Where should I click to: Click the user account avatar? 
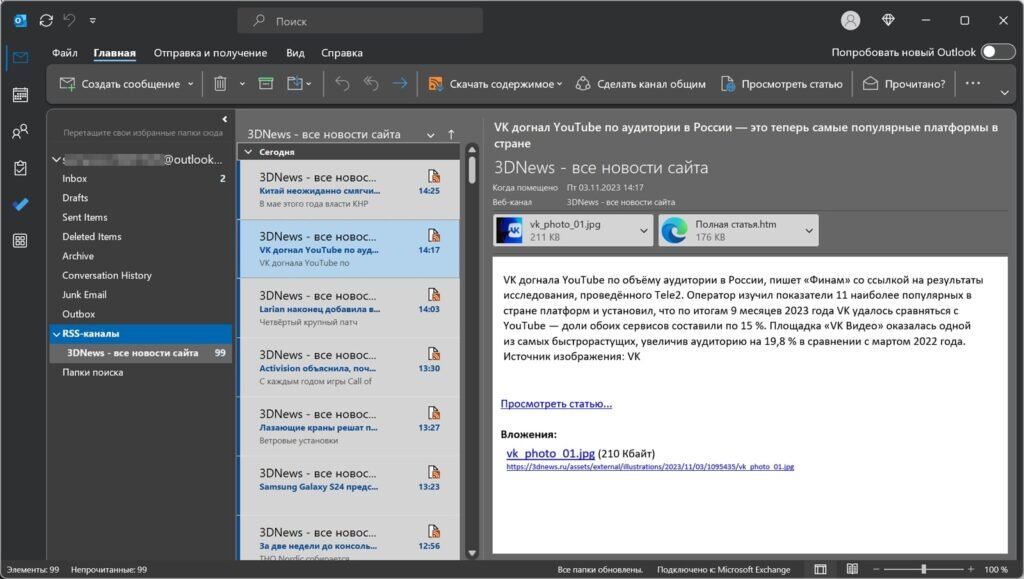[x=850, y=21]
